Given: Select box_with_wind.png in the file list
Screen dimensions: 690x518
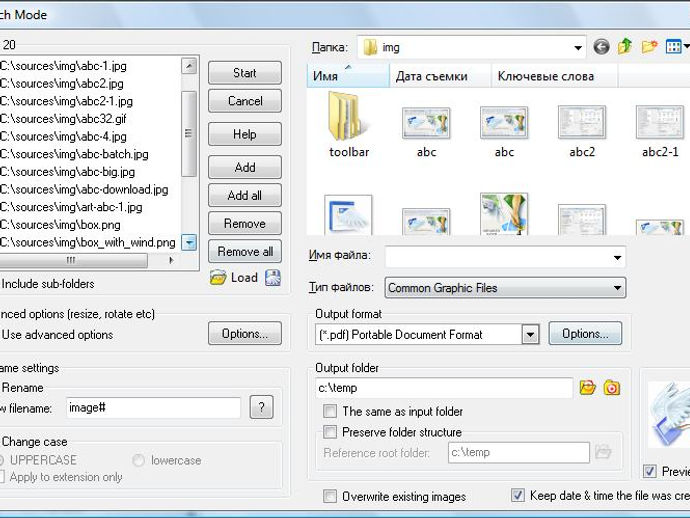Looking at the screenshot, I should (x=88, y=242).
